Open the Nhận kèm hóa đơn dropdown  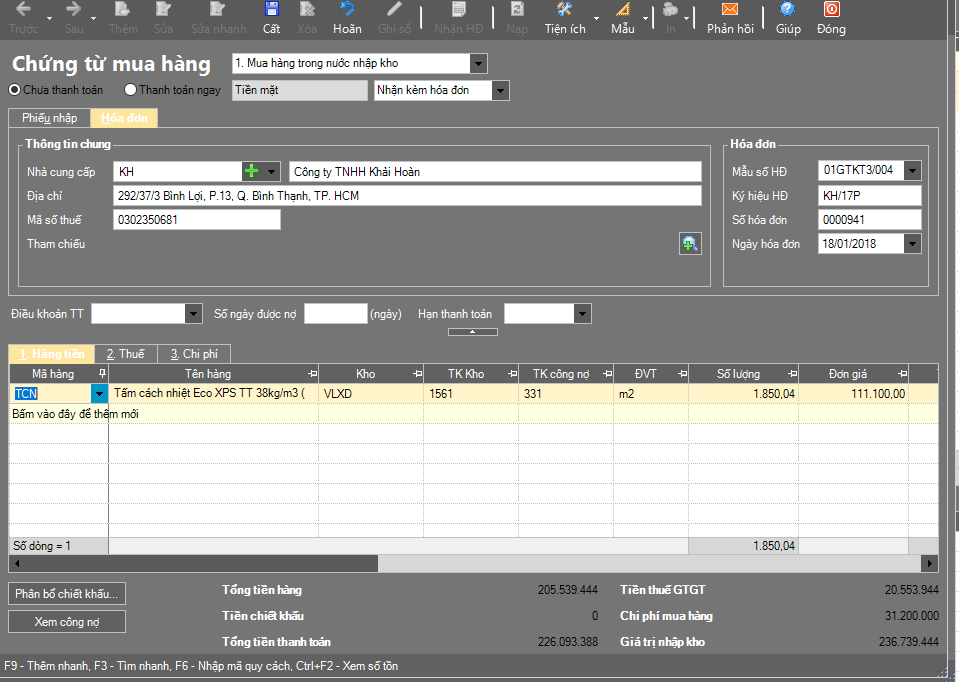(x=500, y=91)
